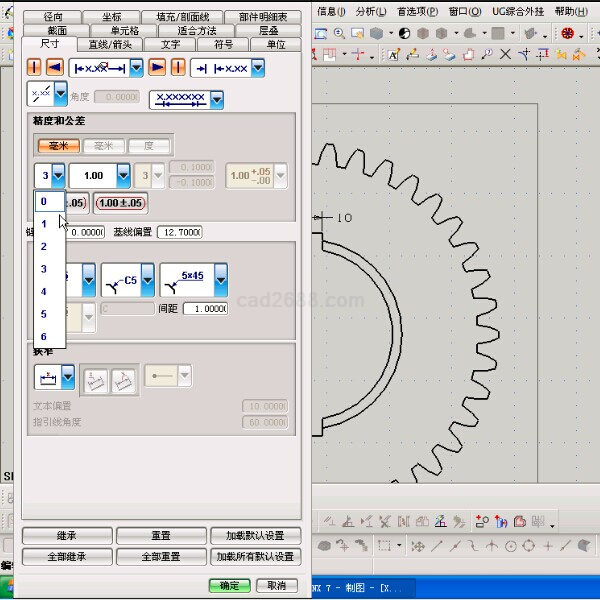Click the 基线偏置 input field
The width and height of the screenshot is (600, 600).
coord(180,232)
